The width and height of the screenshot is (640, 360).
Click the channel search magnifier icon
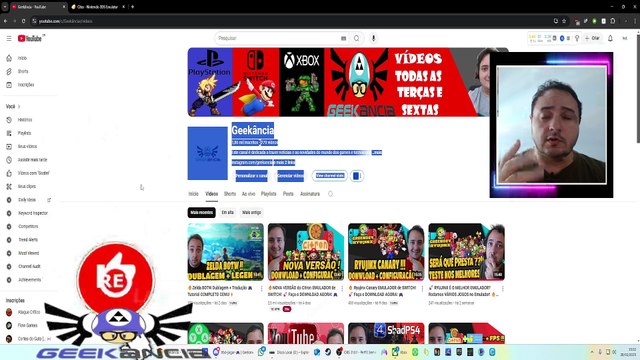click(x=330, y=194)
